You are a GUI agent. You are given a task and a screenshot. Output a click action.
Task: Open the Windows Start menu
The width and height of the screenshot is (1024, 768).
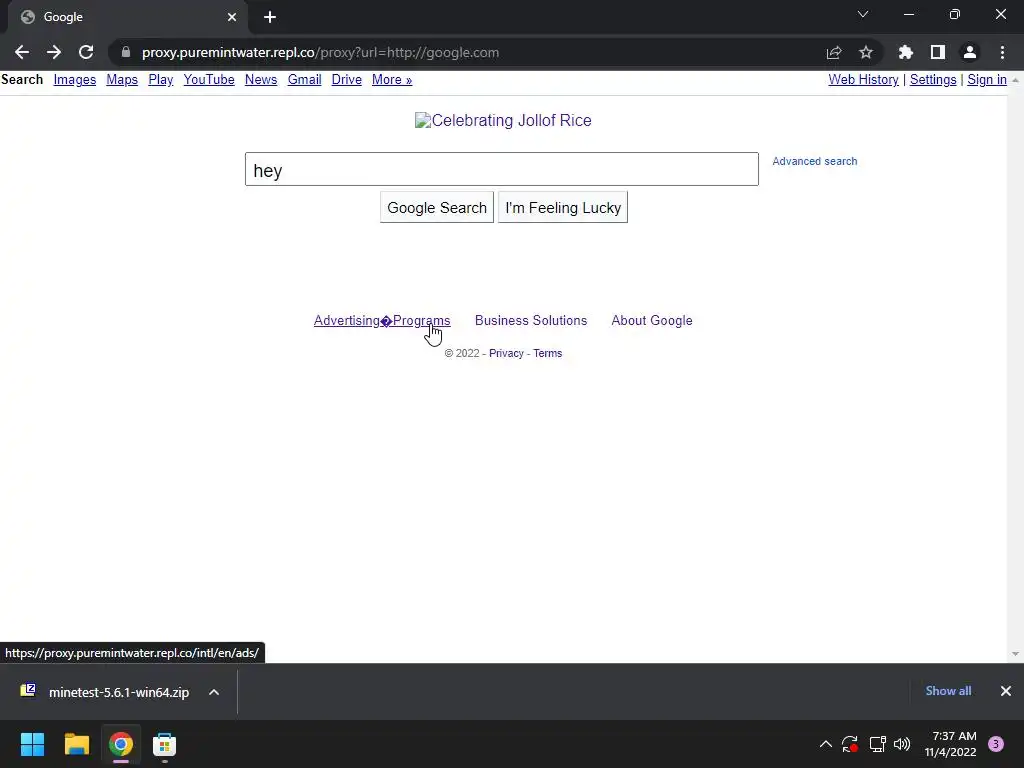pyautogui.click(x=32, y=744)
